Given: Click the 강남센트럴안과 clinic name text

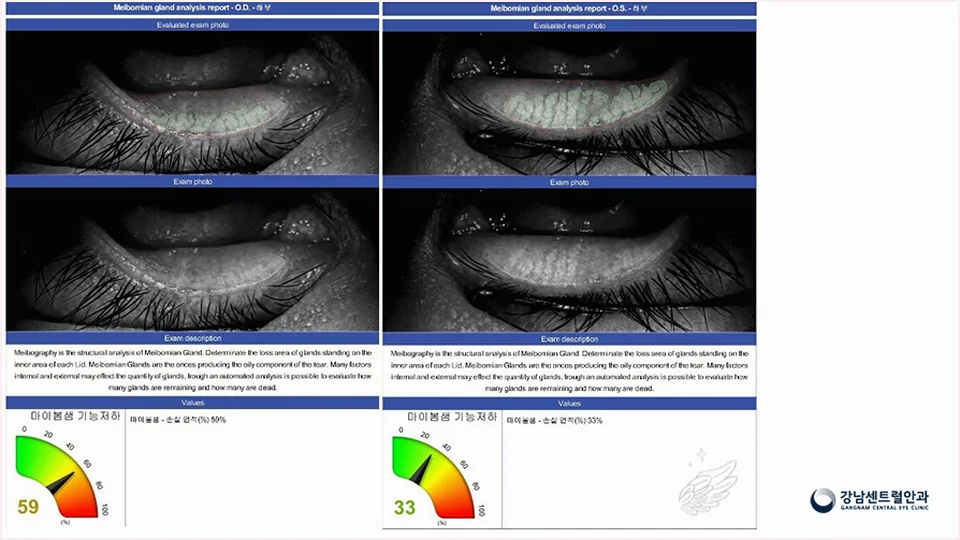Looking at the screenshot, I should coord(884,497).
